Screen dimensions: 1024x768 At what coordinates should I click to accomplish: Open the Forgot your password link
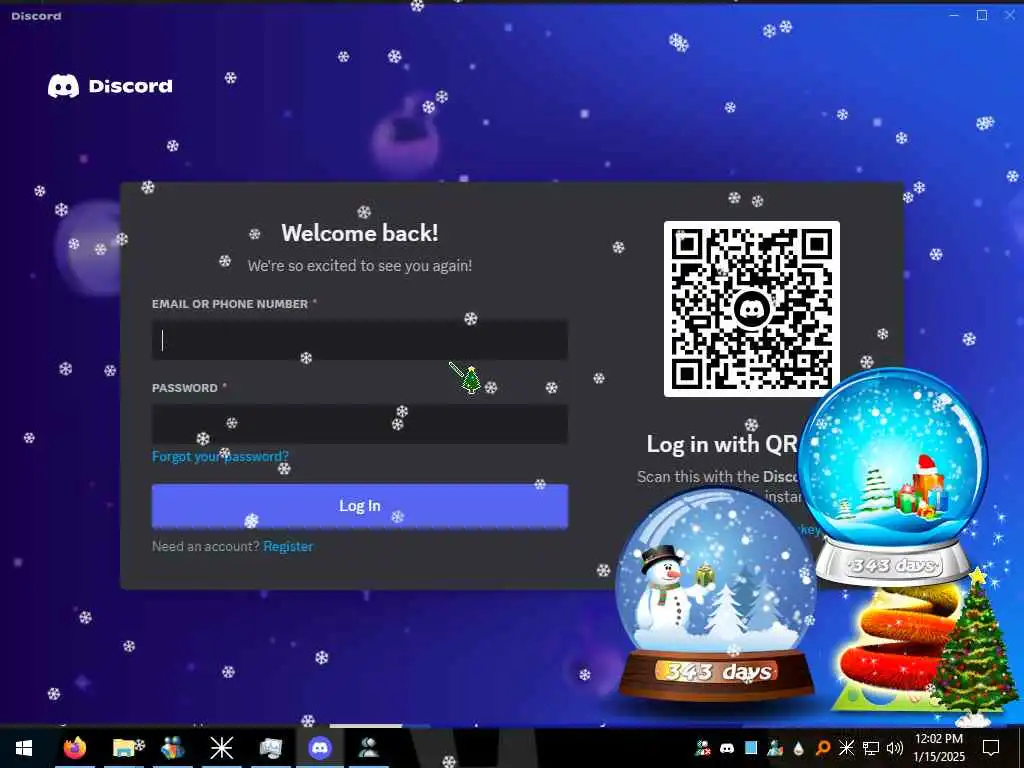(220, 456)
